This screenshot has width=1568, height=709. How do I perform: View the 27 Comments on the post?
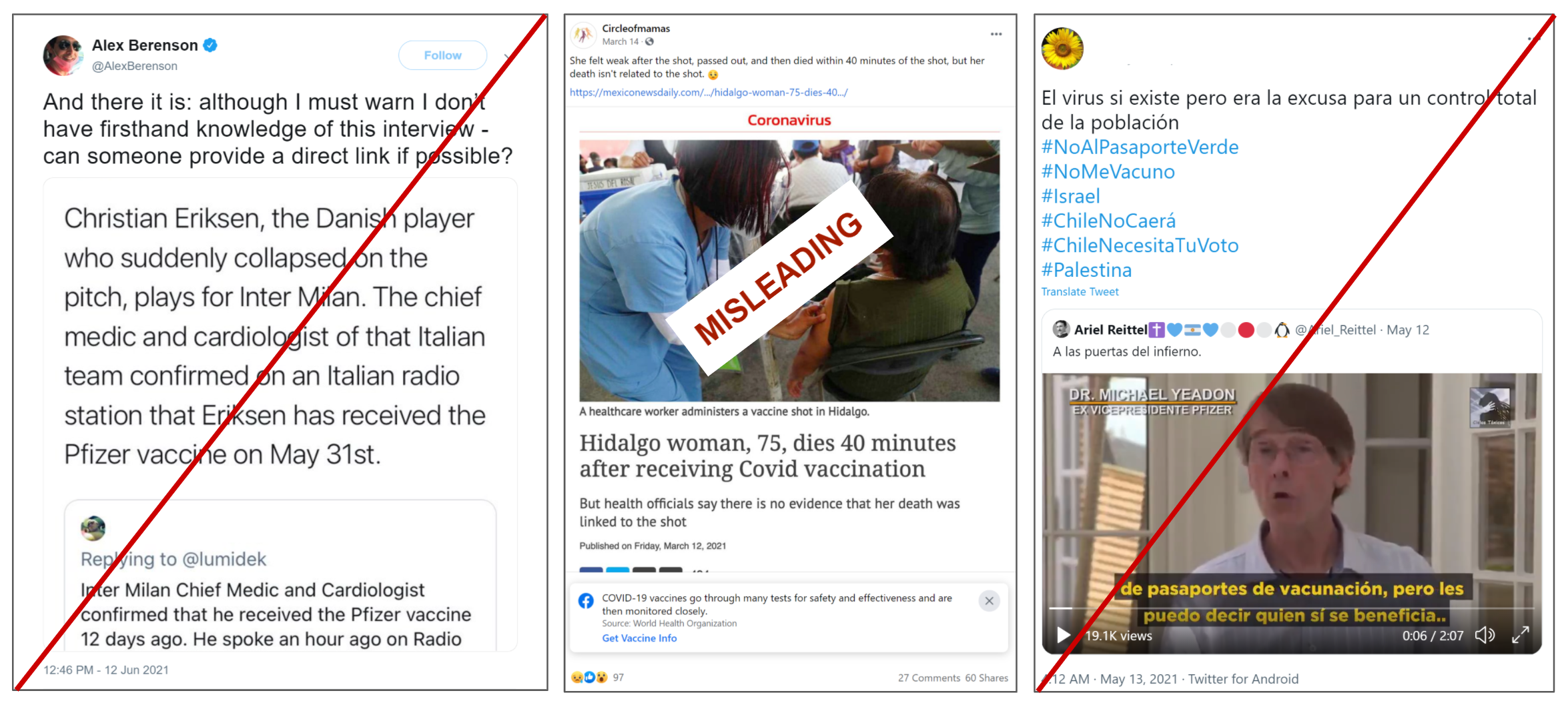(x=929, y=678)
